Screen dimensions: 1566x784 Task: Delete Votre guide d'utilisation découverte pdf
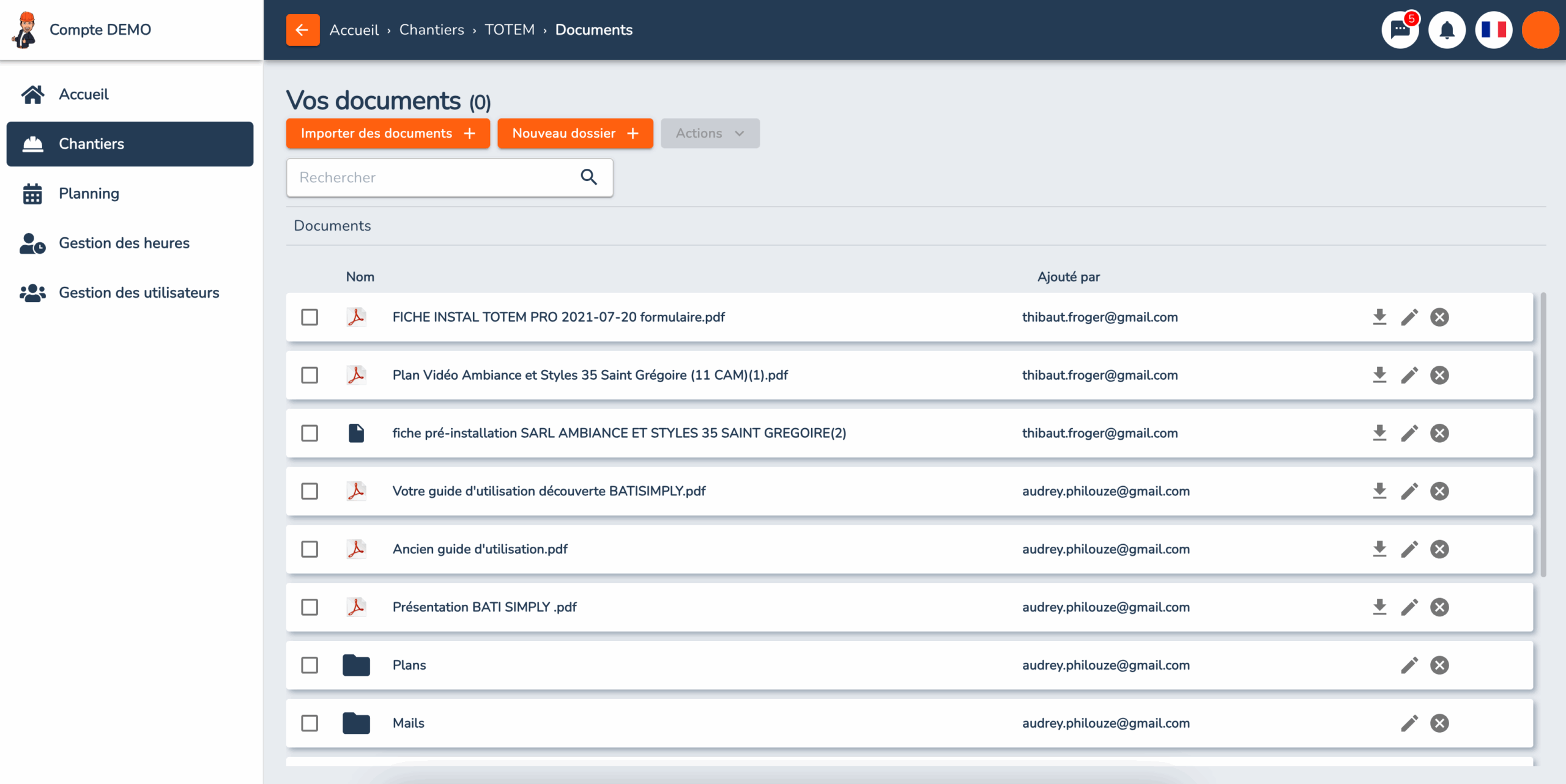(1439, 491)
